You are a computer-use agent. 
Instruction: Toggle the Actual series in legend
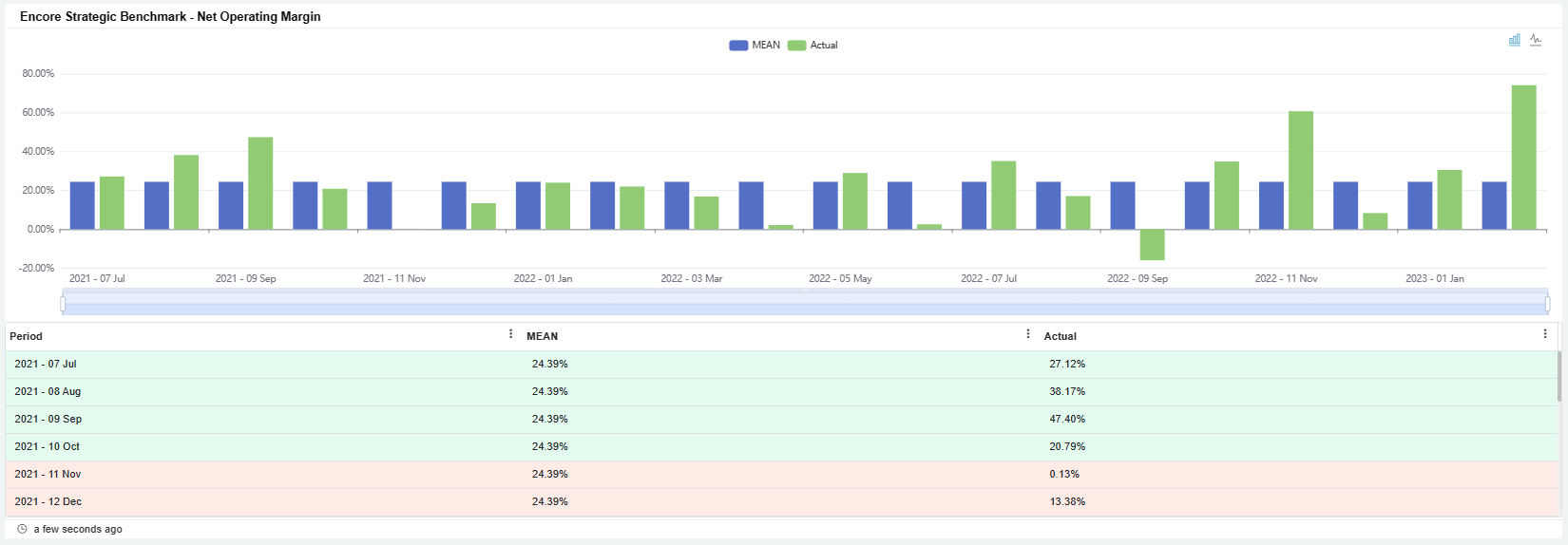tap(813, 46)
